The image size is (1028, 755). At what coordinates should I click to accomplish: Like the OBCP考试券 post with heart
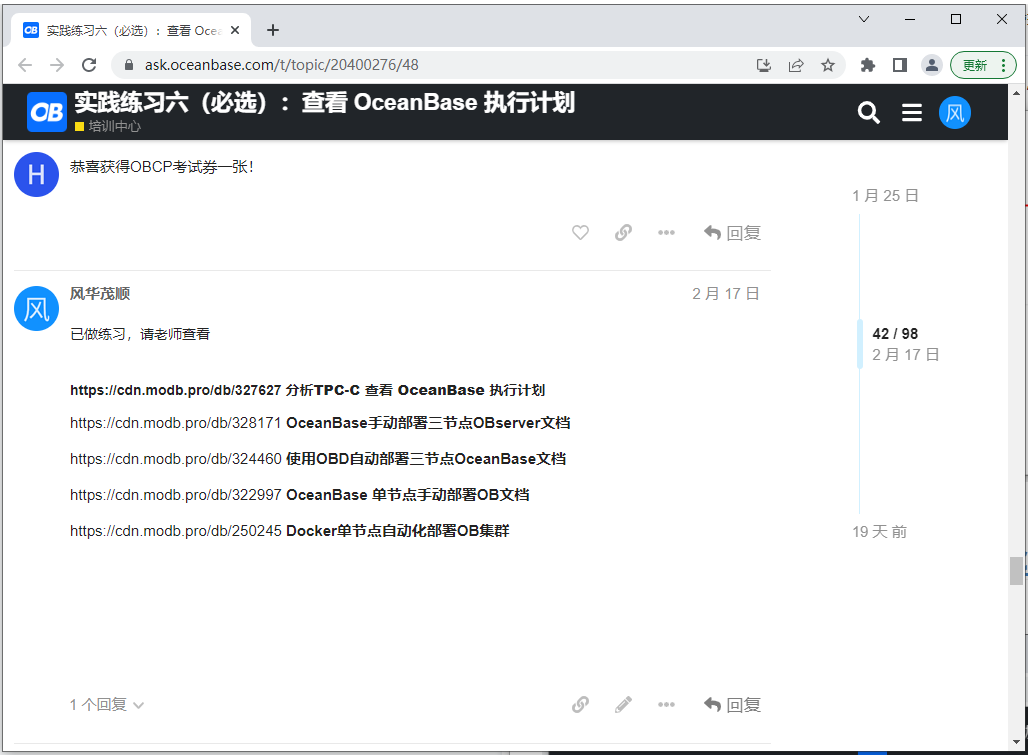coord(580,233)
